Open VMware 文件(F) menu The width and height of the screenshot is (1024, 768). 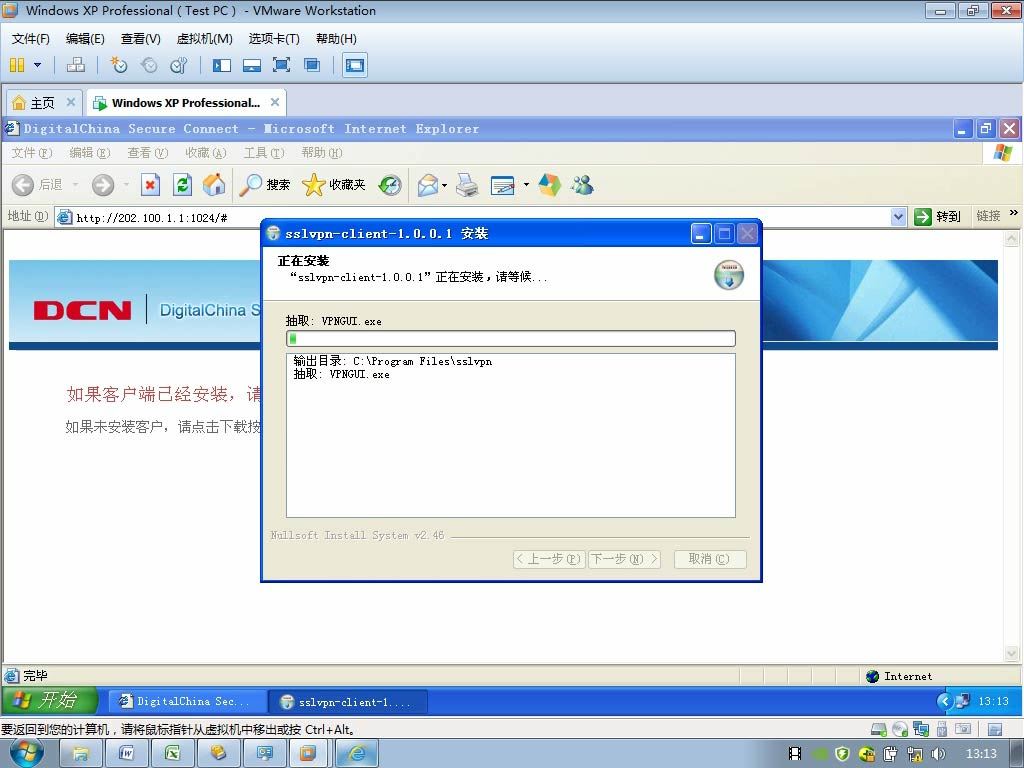coord(31,39)
